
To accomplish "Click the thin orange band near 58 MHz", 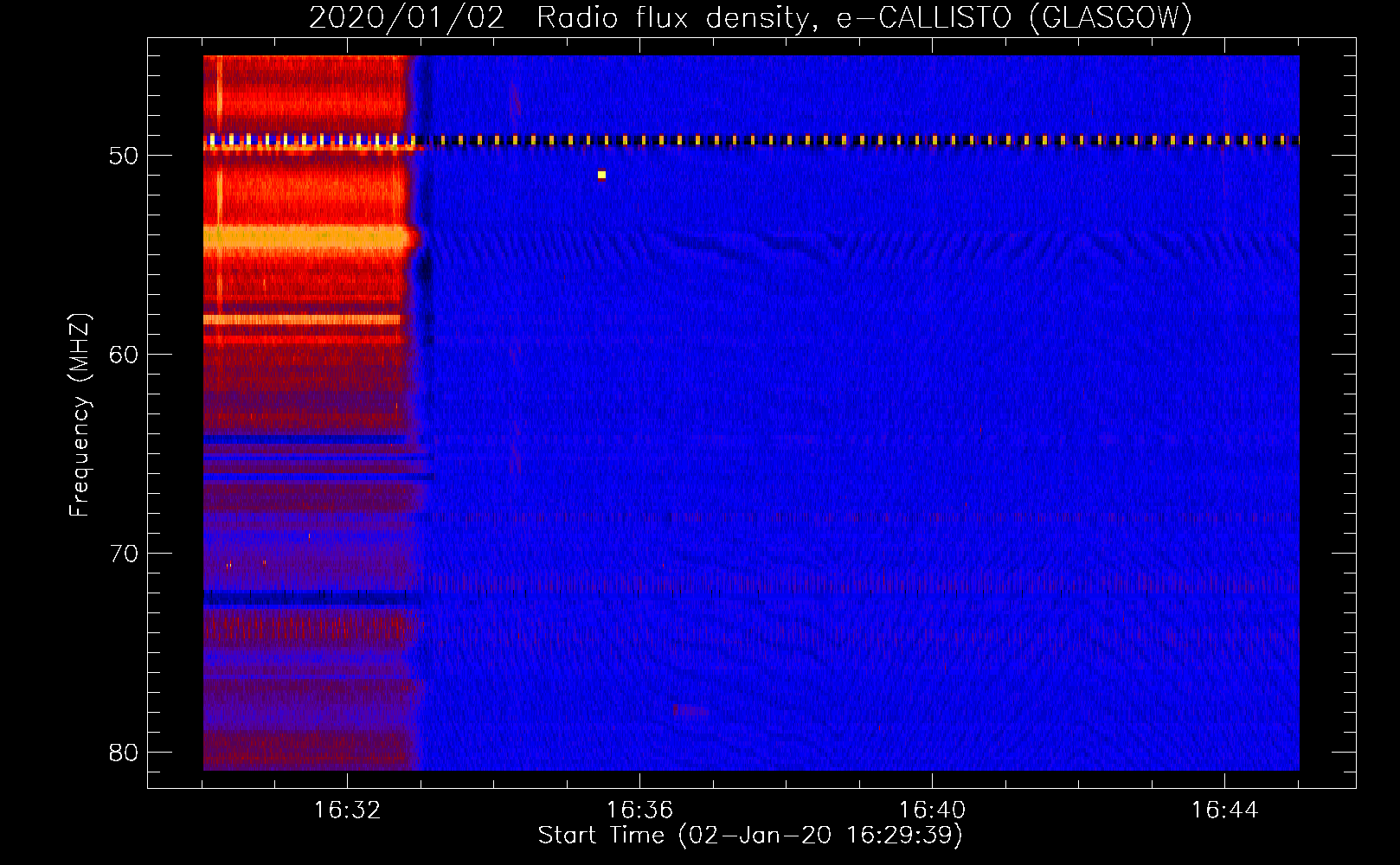I will 303,319.
